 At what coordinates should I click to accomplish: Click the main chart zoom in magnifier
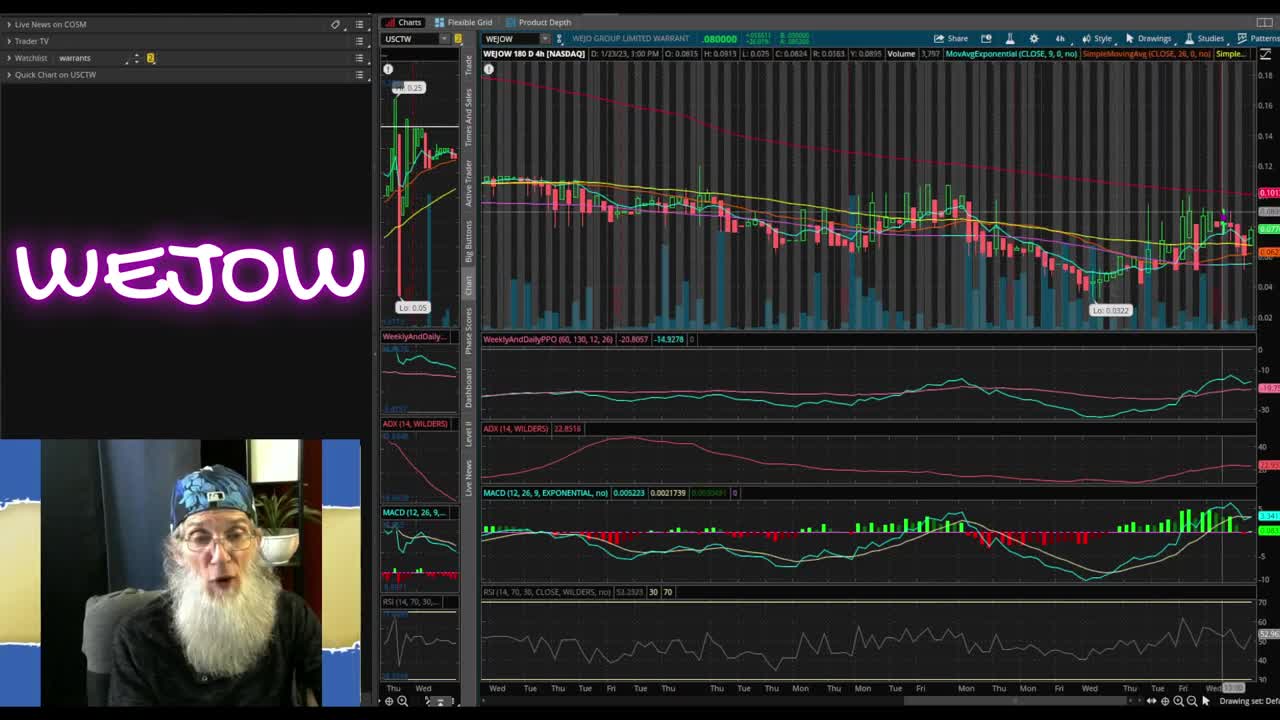[1178, 701]
